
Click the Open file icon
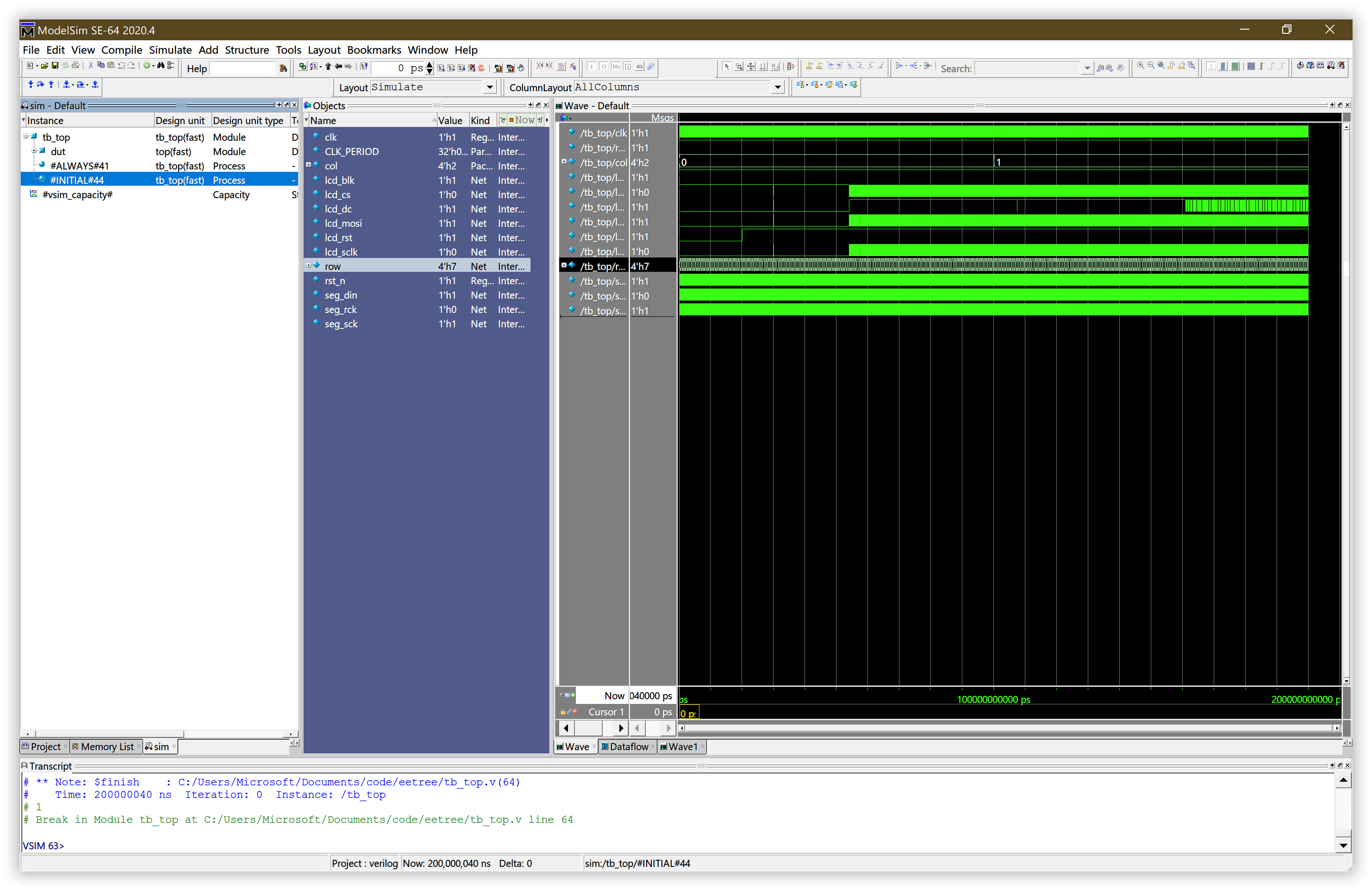(44, 66)
